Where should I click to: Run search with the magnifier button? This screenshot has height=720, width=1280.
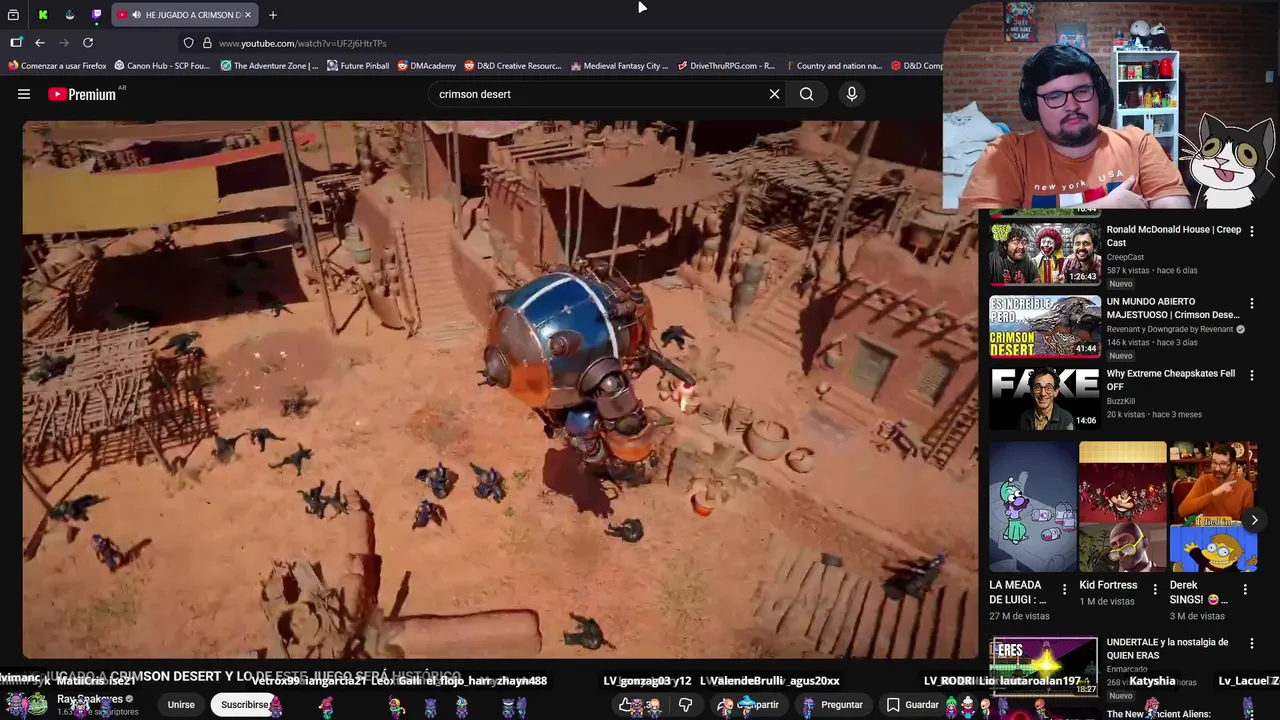[806, 94]
